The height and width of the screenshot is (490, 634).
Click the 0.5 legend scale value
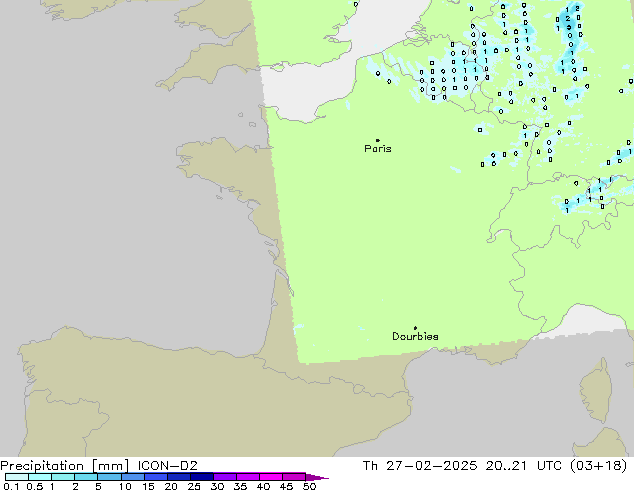coord(35,486)
